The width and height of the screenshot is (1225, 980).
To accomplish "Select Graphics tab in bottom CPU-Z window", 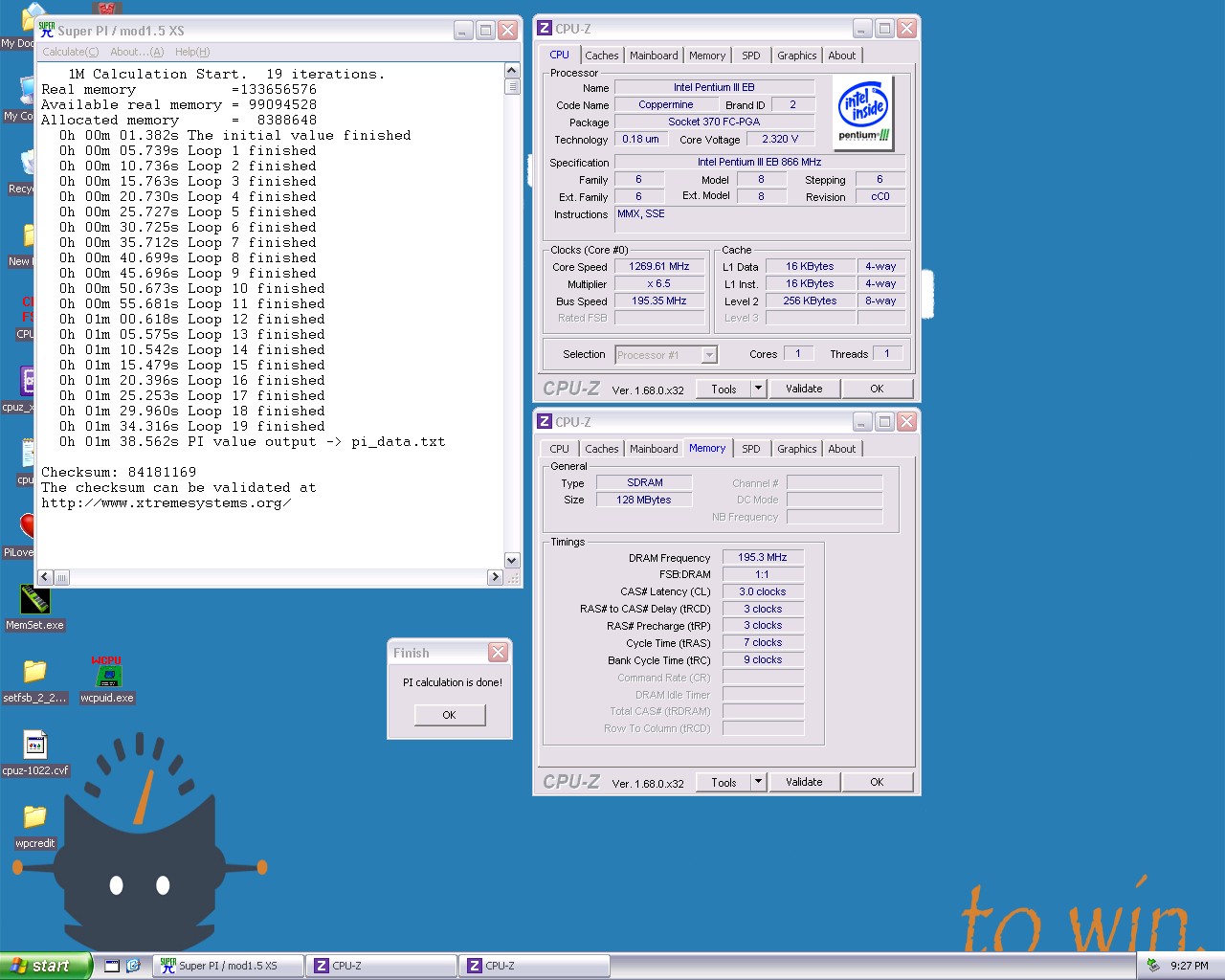I will click(x=797, y=449).
